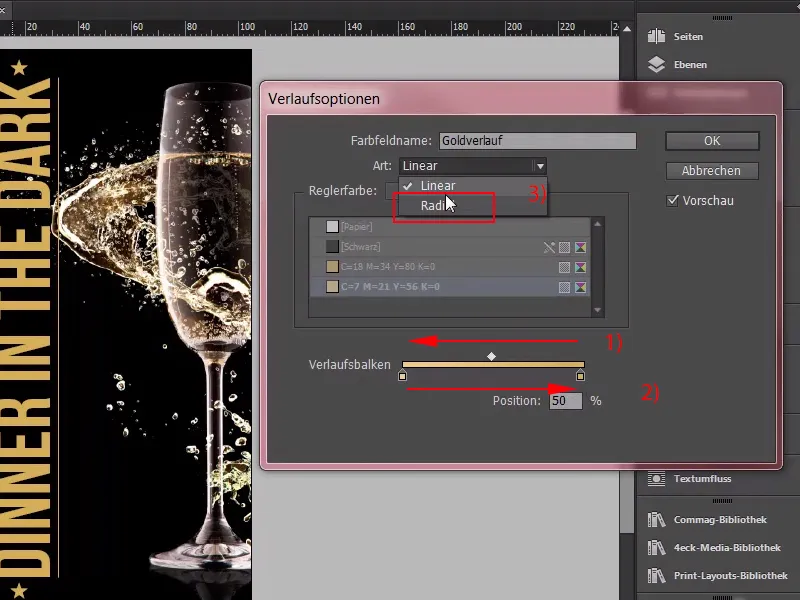Click the Position percent field
Screen dimensions: 800x600
click(565, 401)
